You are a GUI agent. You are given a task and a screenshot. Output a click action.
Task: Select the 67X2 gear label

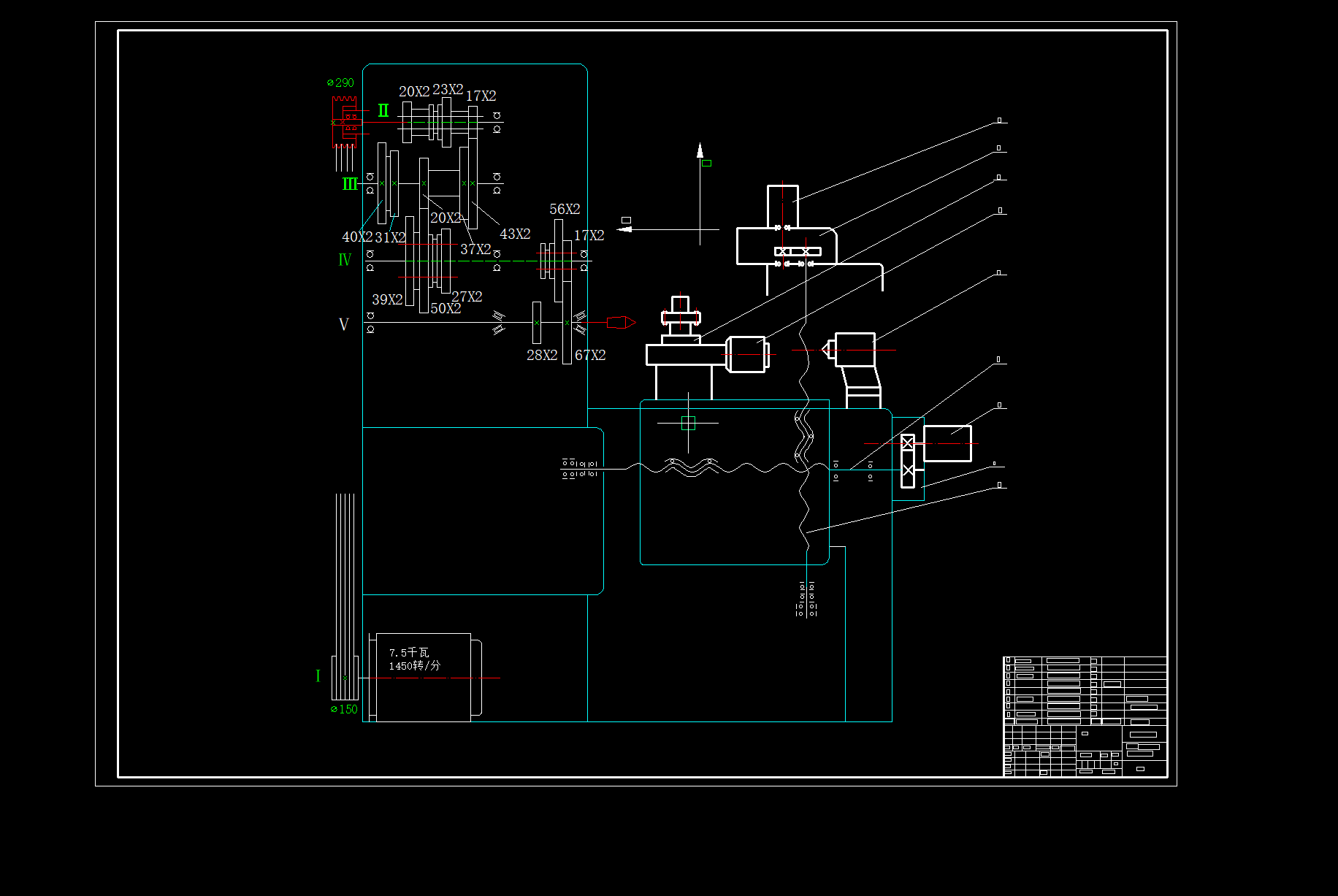(x=590, y=355)
